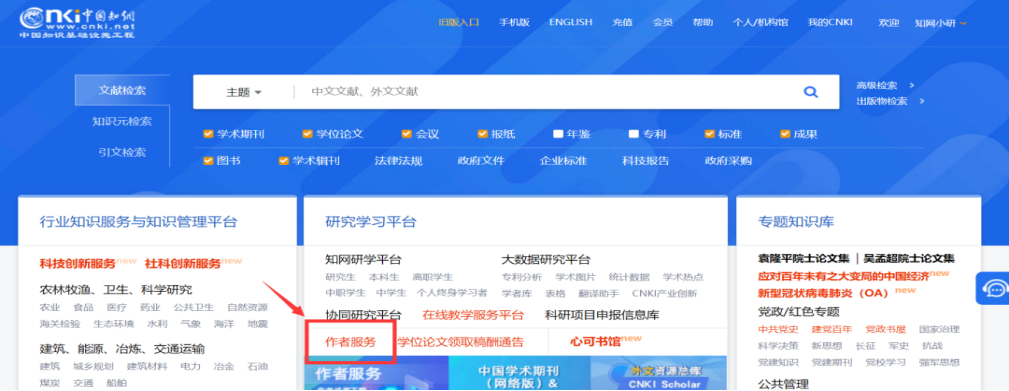Click the 城乡规划 link

93,367
